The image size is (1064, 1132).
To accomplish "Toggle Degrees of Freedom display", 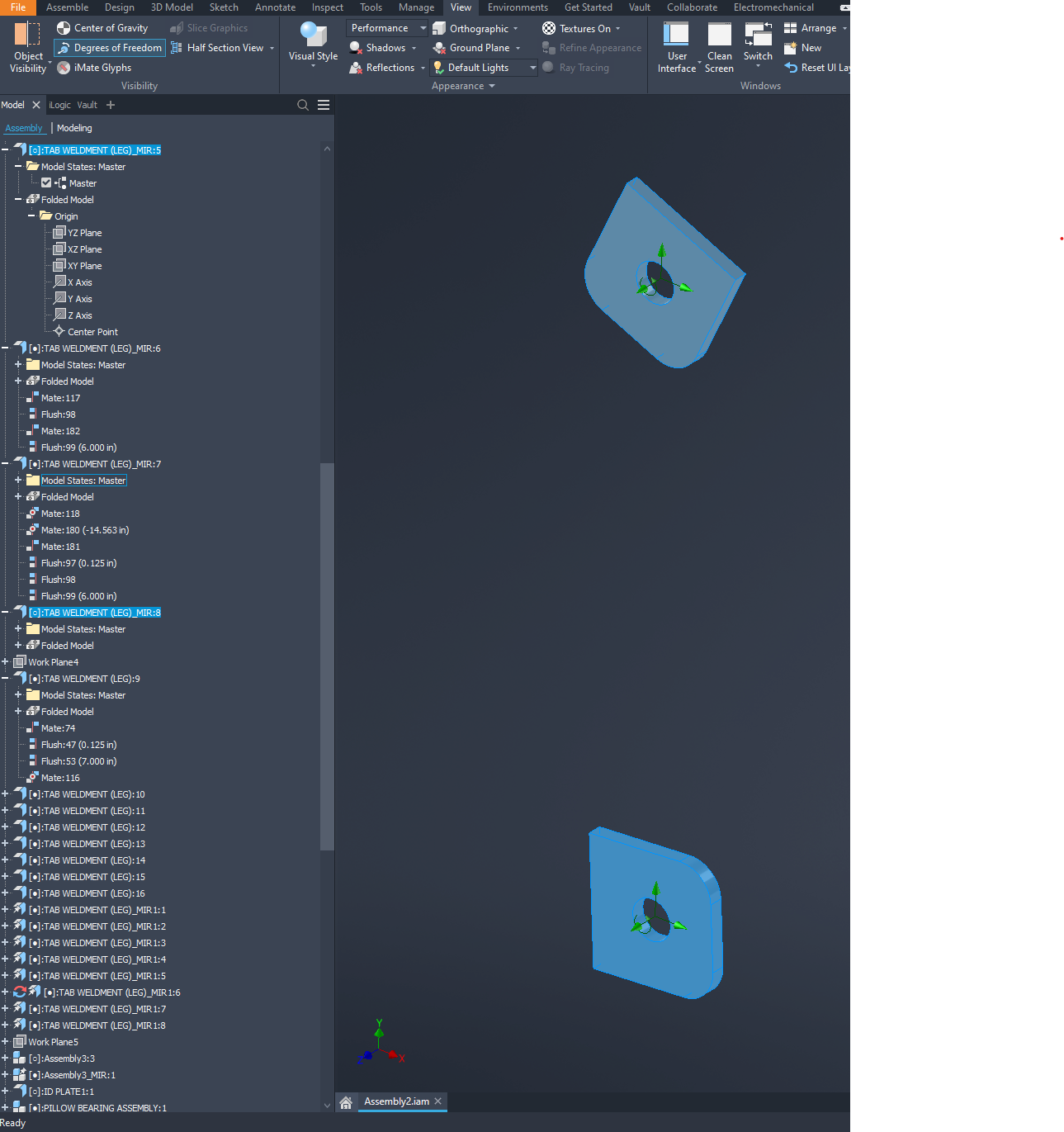I will coord(108,47).
